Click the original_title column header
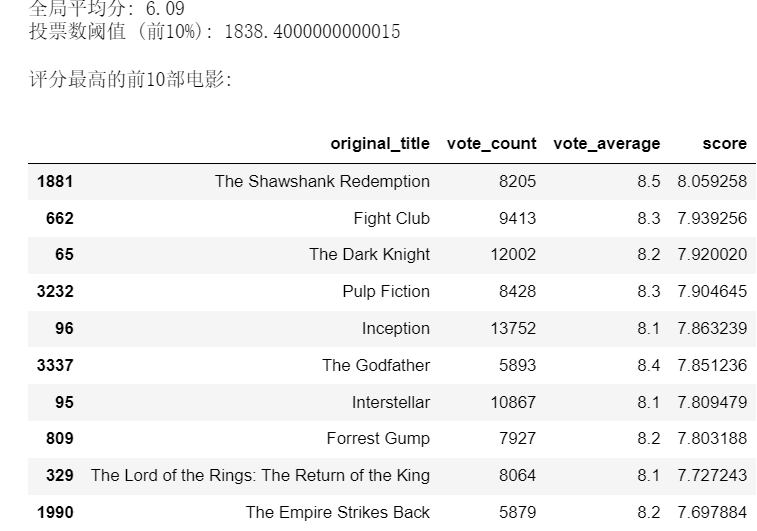This screenshot has height=531, width=757. click(x=380, y=143)
